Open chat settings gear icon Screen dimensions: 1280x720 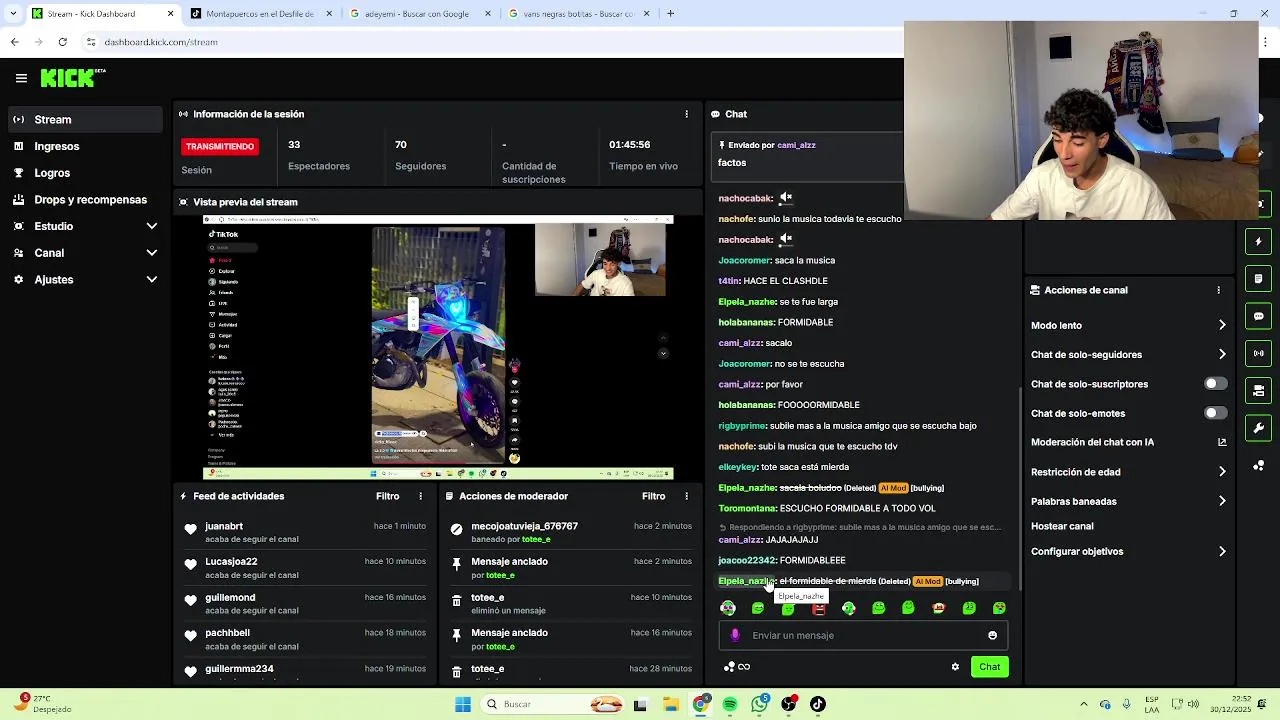coord(955,667)
